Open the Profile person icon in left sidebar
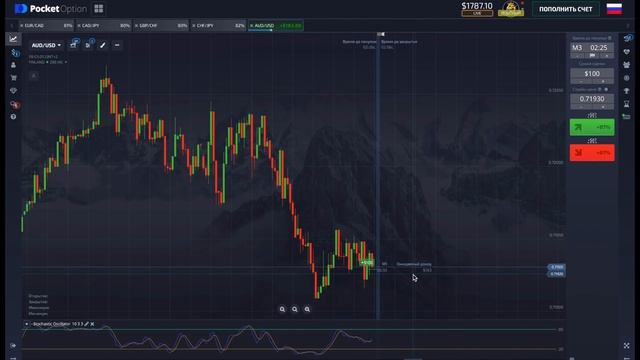The image size is (640, 360). 13,65
